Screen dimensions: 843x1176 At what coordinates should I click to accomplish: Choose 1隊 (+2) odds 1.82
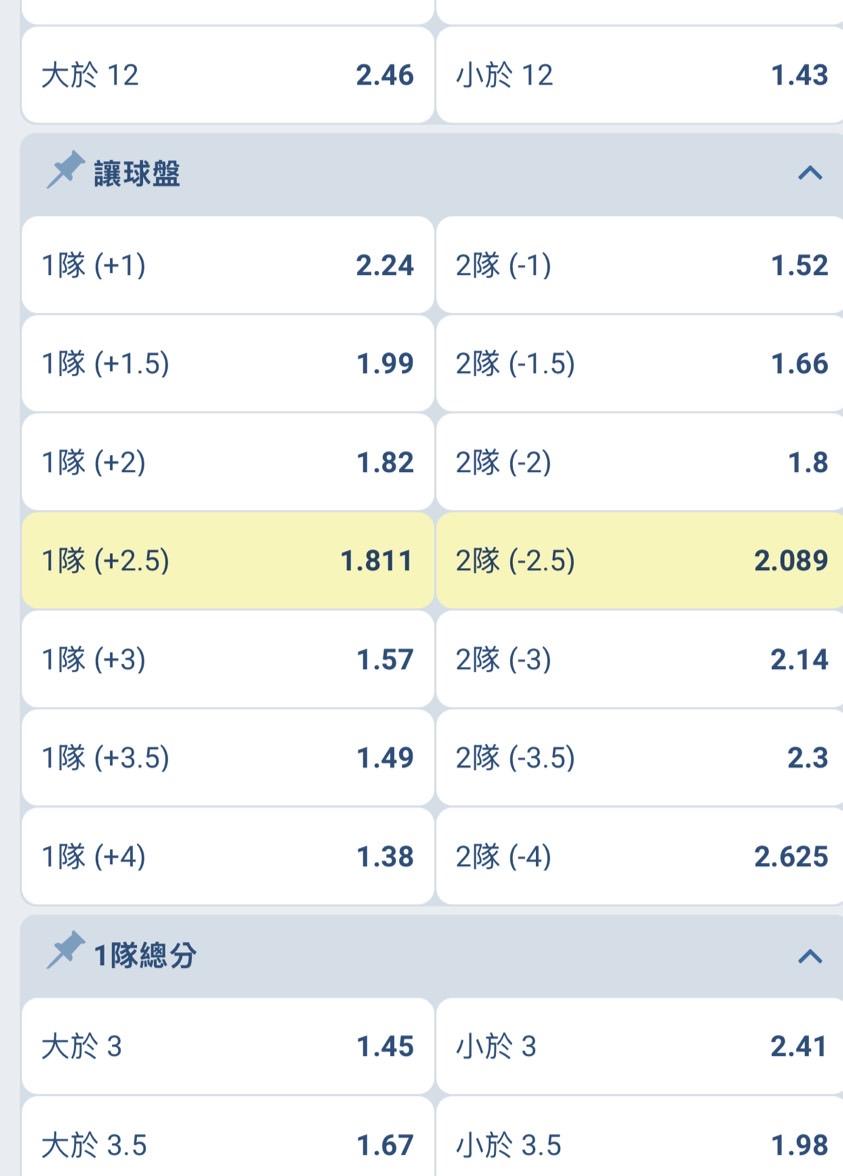click(x=228, y=462)
